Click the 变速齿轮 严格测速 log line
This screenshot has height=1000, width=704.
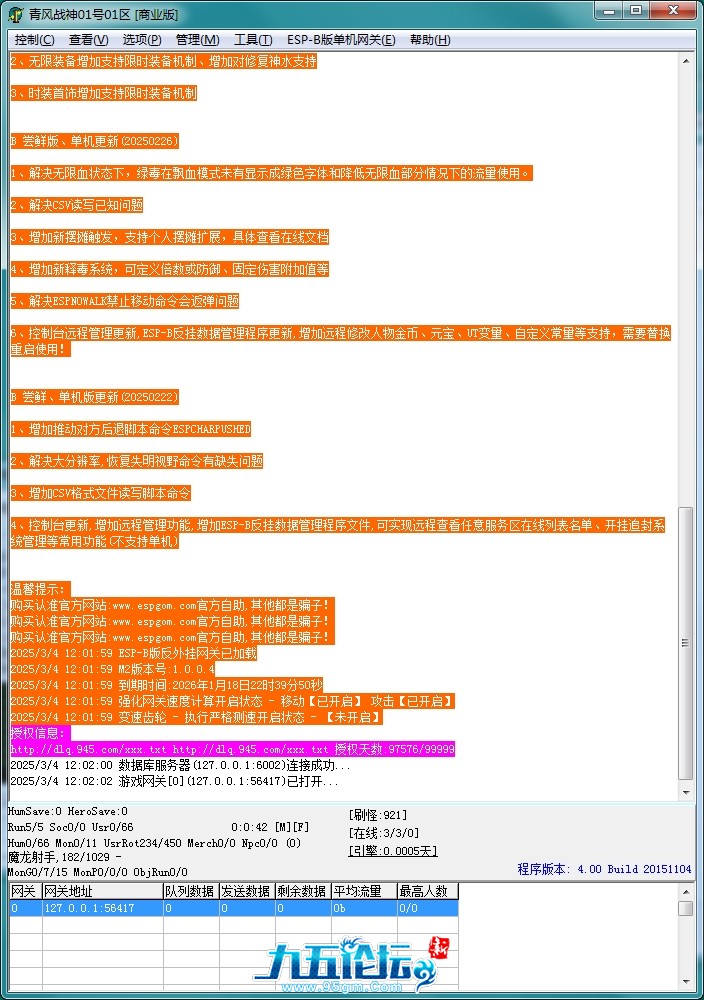(x=196, y=717)
